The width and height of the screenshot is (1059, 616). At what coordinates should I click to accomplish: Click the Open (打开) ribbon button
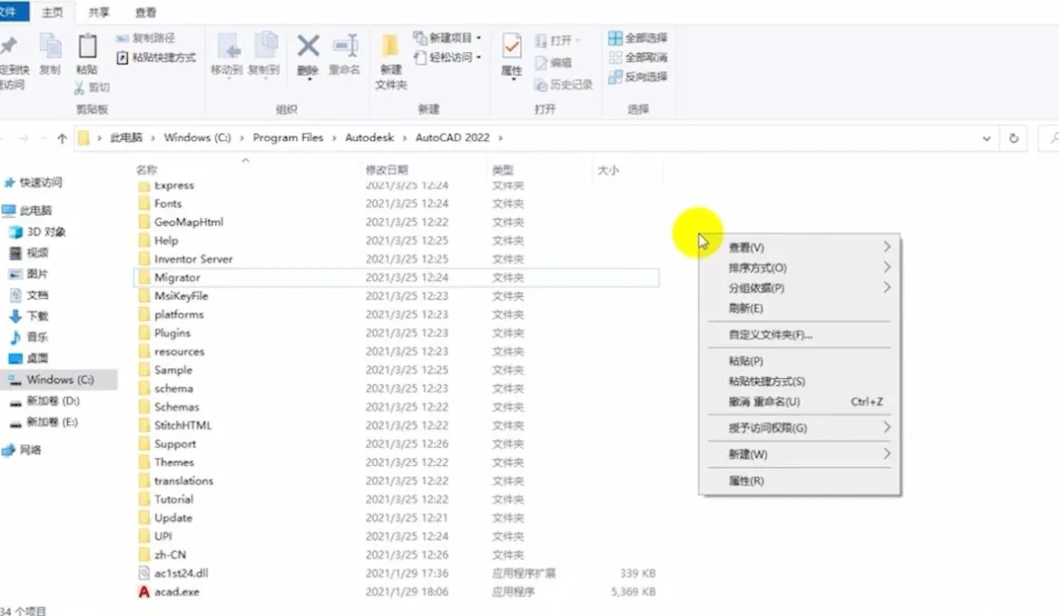coord(558,41)
